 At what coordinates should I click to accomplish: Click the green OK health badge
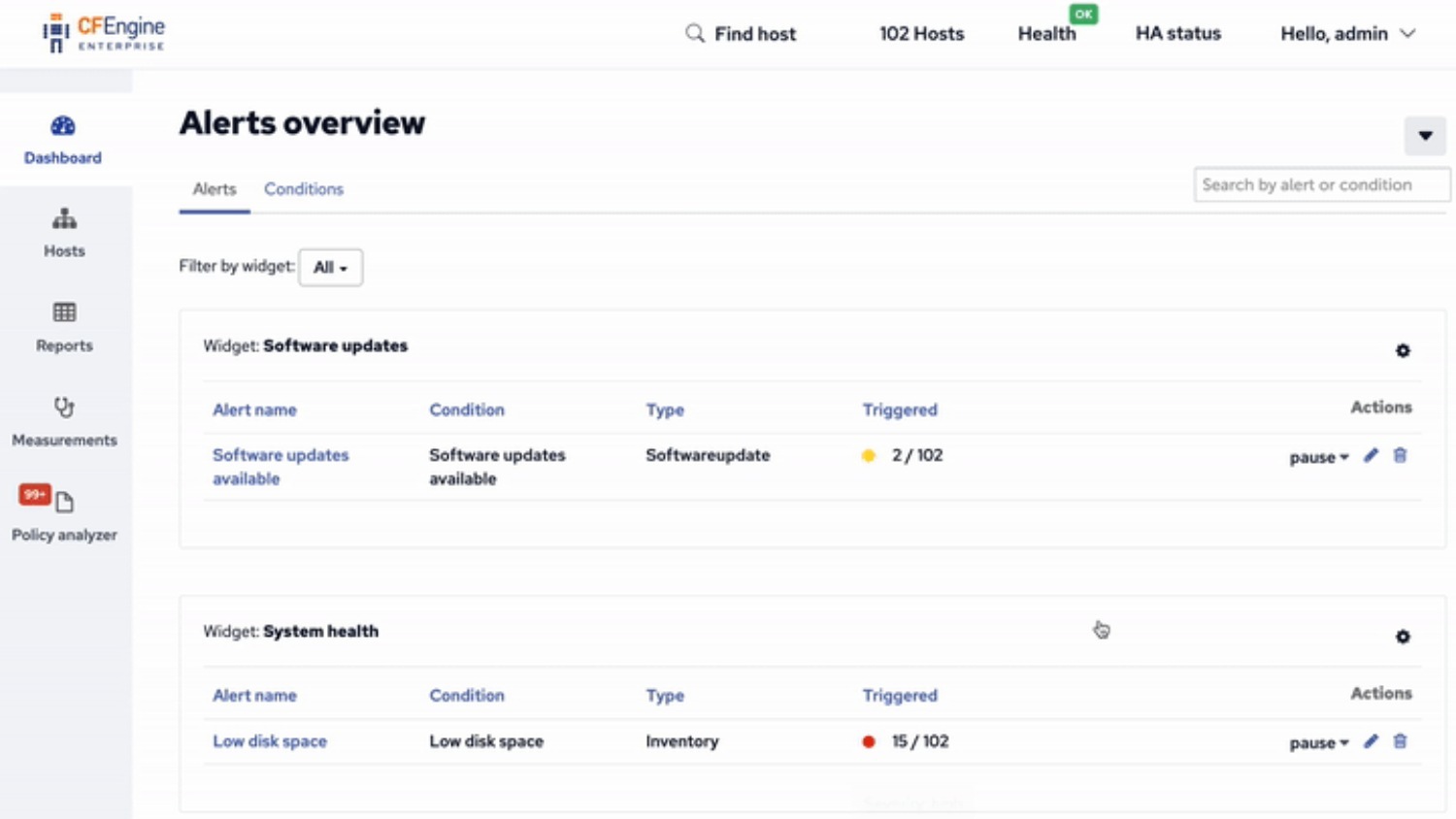[1083, 14]
